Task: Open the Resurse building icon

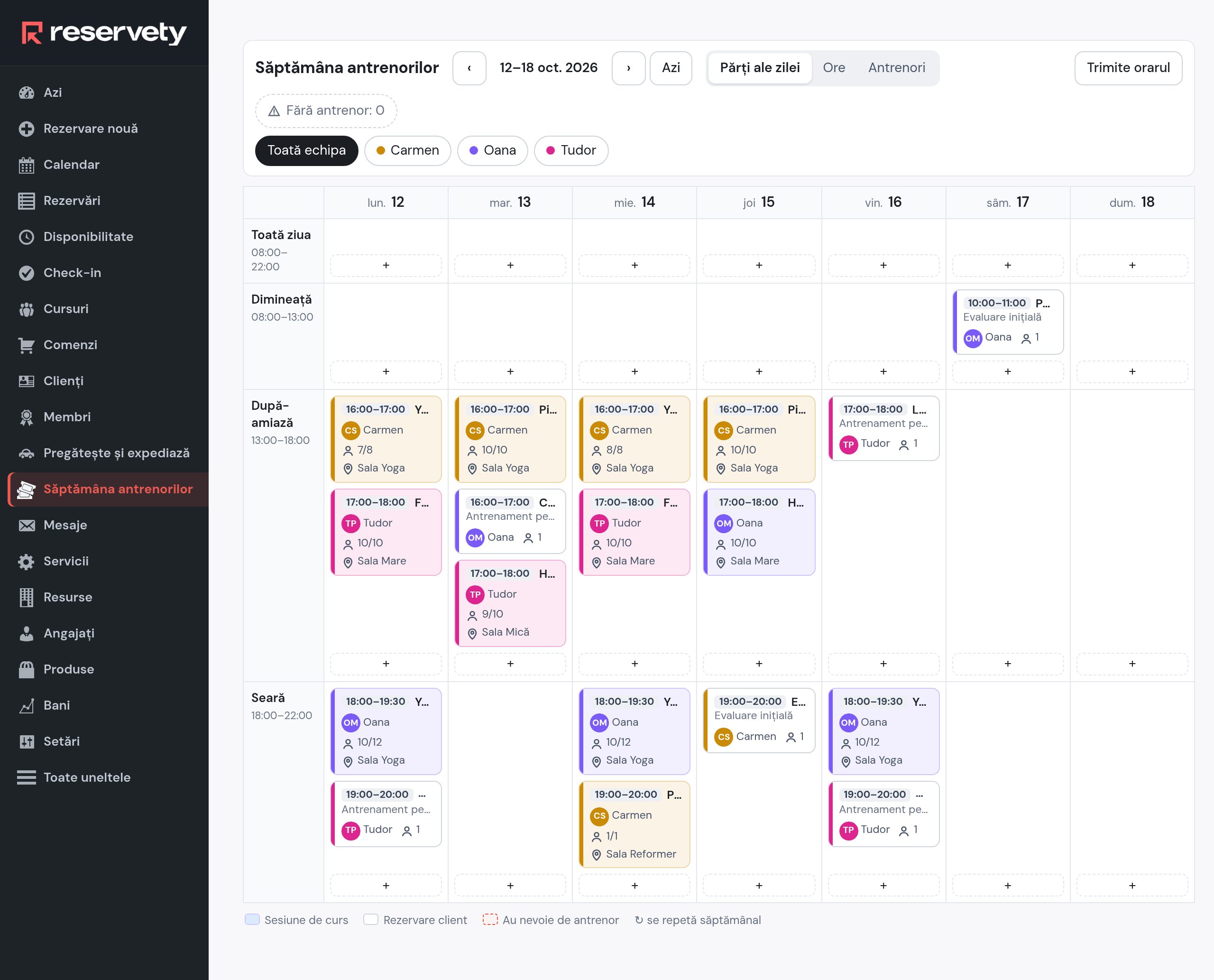Action: 27,597
